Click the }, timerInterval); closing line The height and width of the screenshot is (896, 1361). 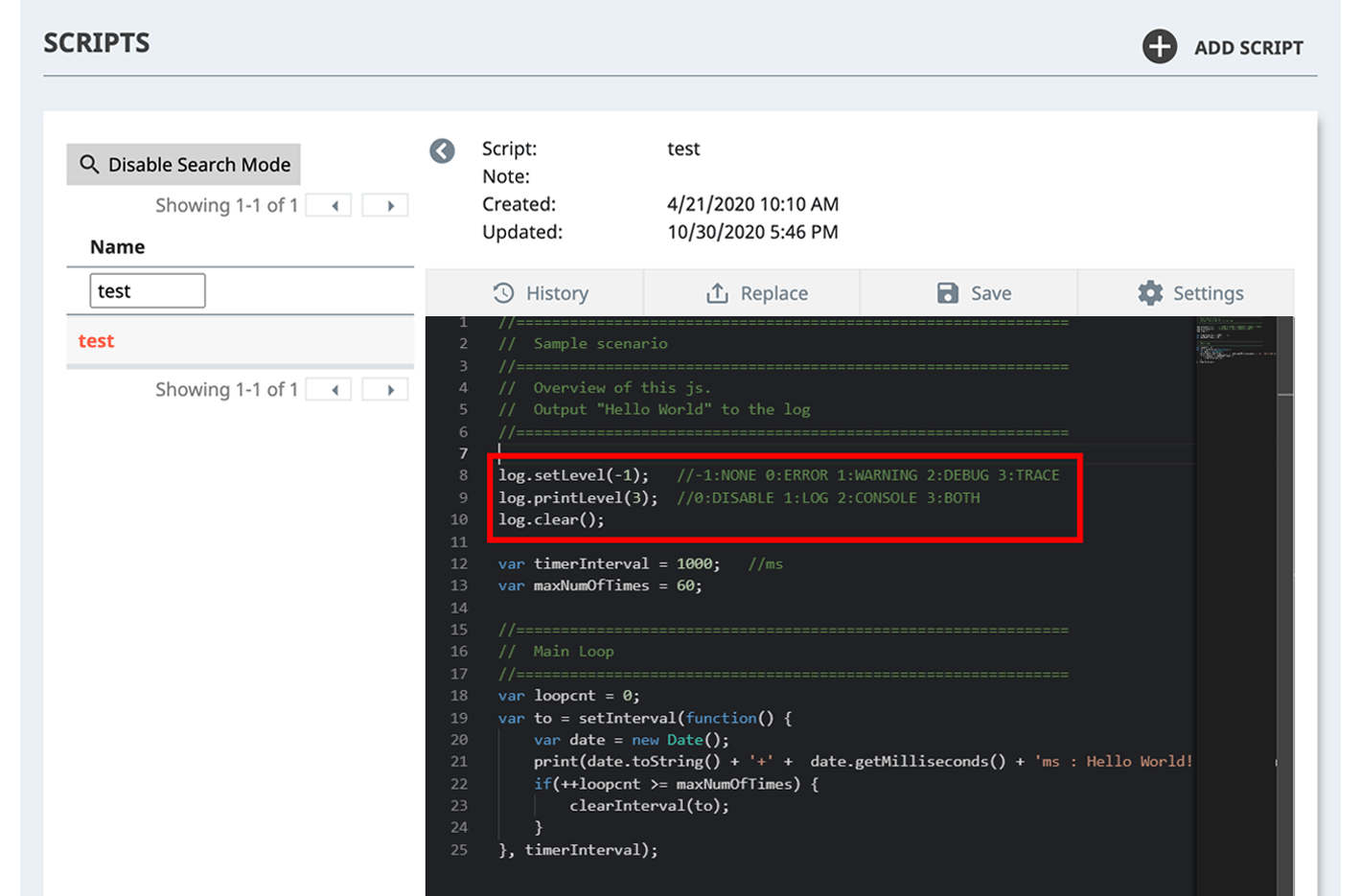click(x=578, y=850)
